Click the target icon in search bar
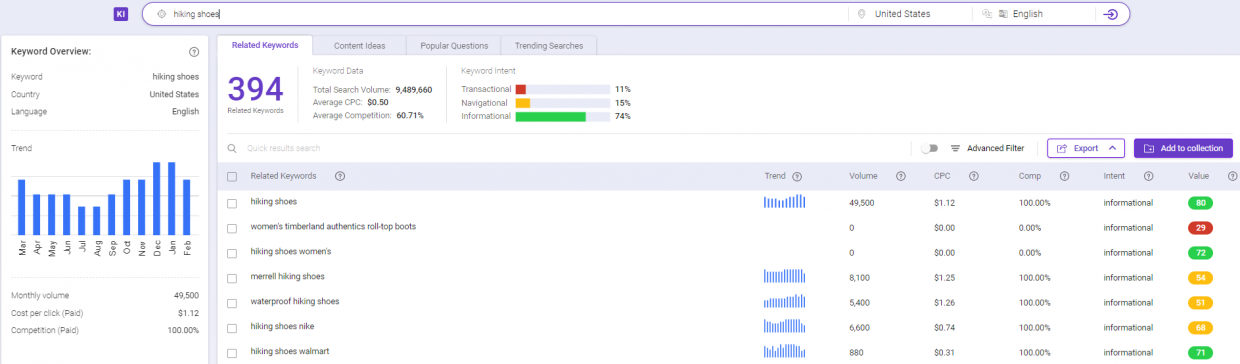This screenshot has width=1240, height=364. 161,14
